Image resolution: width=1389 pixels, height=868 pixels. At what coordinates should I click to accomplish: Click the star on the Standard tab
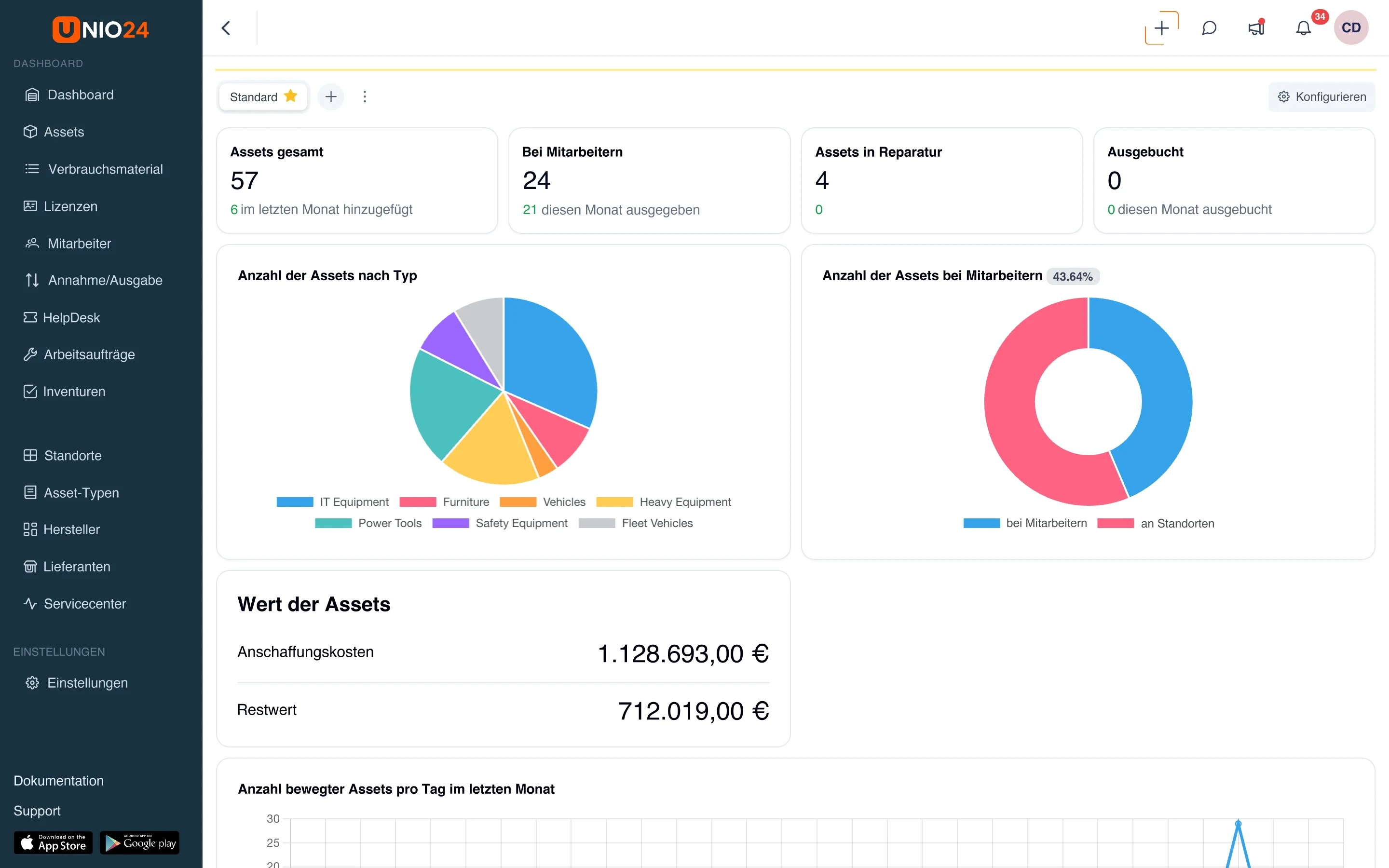[291, 96]
